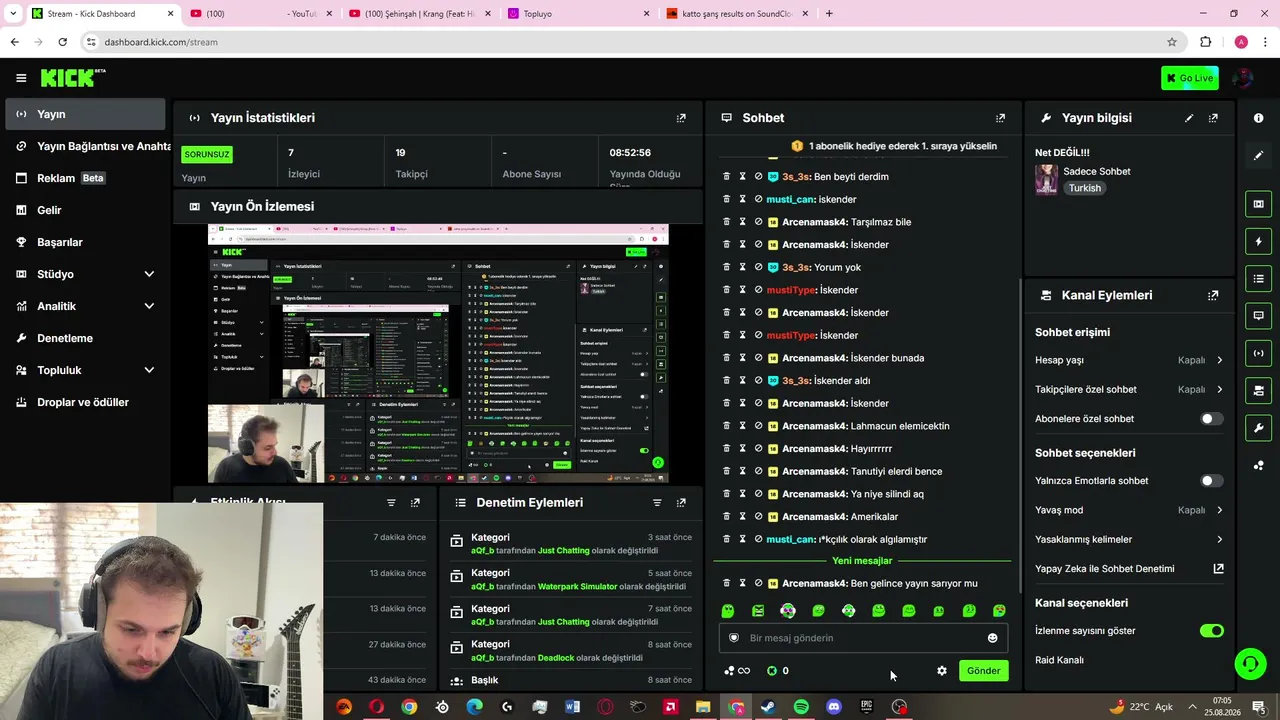Open Takipçilere özel sohbet setting chevron
The height and width of the screenshot is (720, 1280).
(1219, 390)
